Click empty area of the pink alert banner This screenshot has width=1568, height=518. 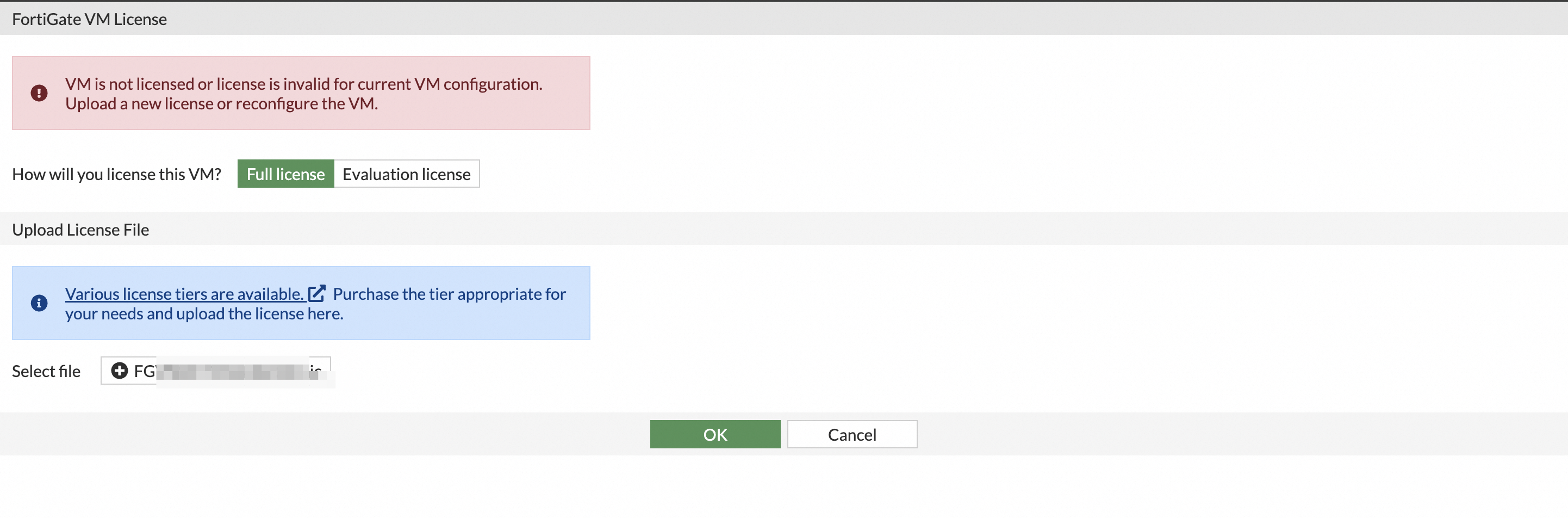[x=566, y=116]
